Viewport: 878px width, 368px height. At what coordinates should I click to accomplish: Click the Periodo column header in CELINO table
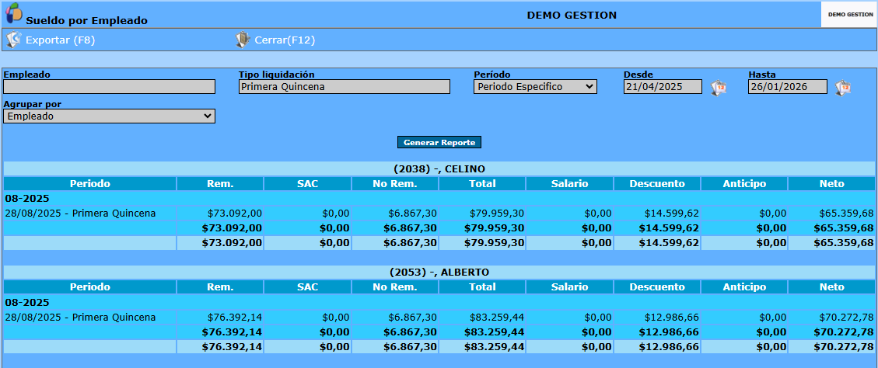click(x=90, y=184)
